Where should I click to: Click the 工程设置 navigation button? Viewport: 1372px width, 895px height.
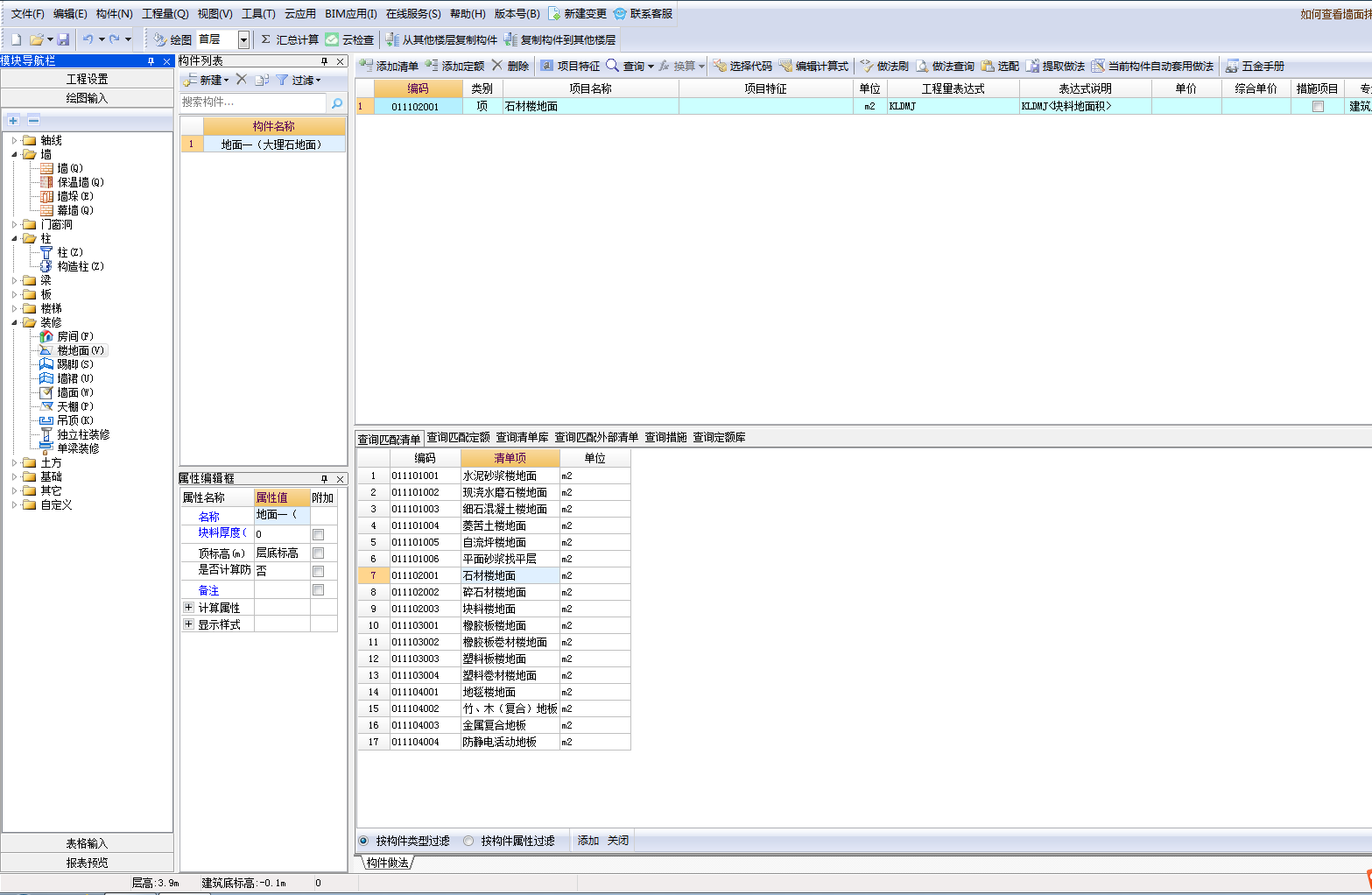click(x=87, y=79)
